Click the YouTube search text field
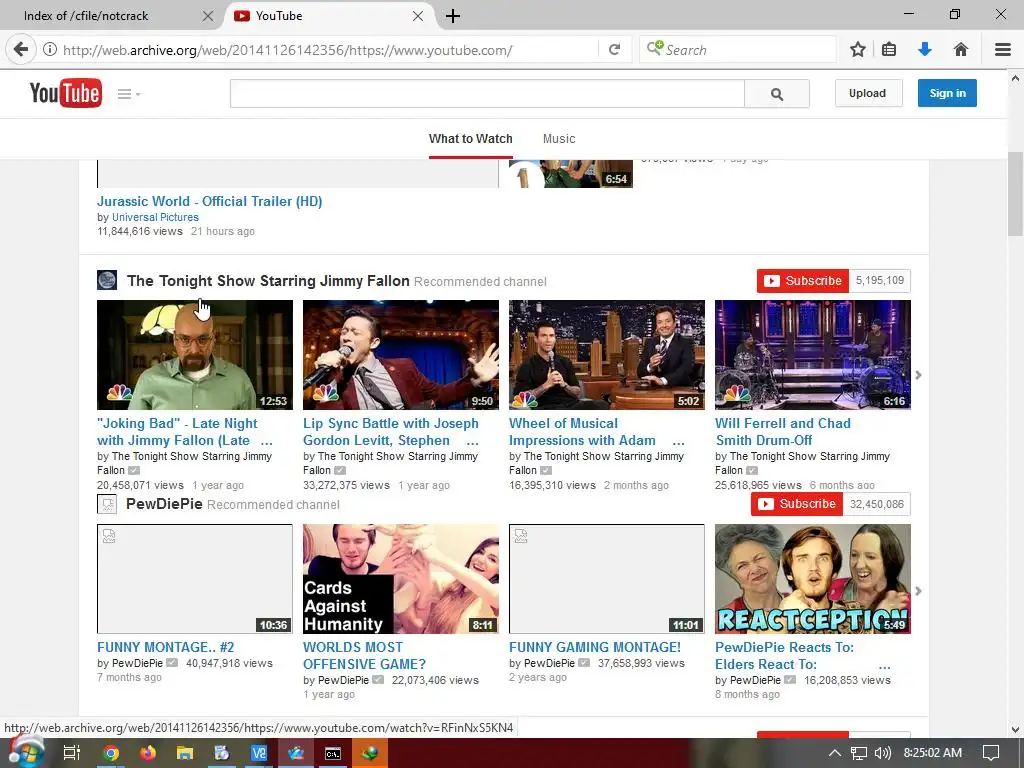The width and height of the screenshot is (1024, 768). [x=487, y=94]
